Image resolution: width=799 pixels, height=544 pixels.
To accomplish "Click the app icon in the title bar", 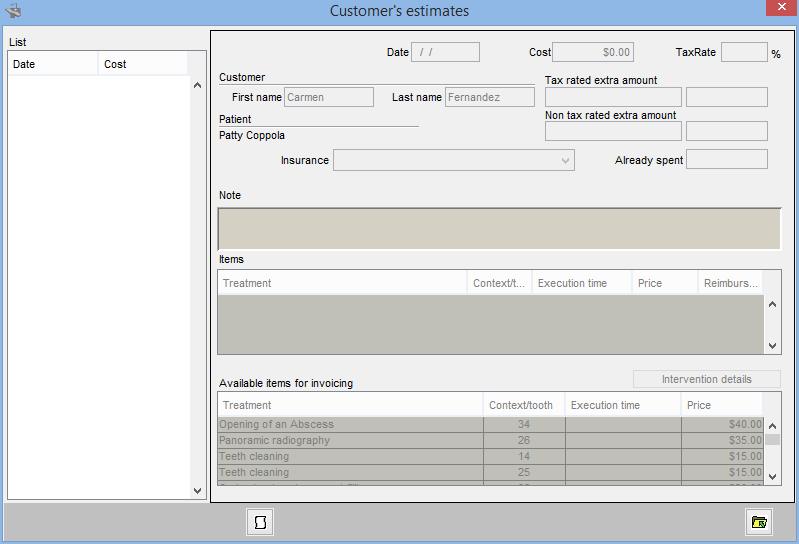I will 13,11.
